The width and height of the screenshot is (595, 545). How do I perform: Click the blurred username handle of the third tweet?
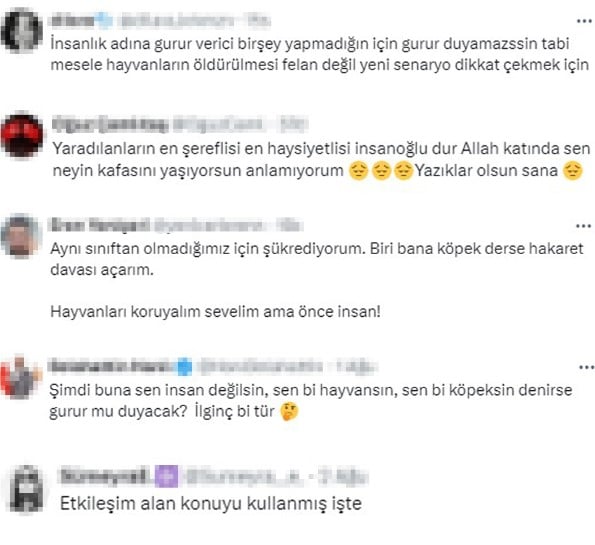pos(209,225)
